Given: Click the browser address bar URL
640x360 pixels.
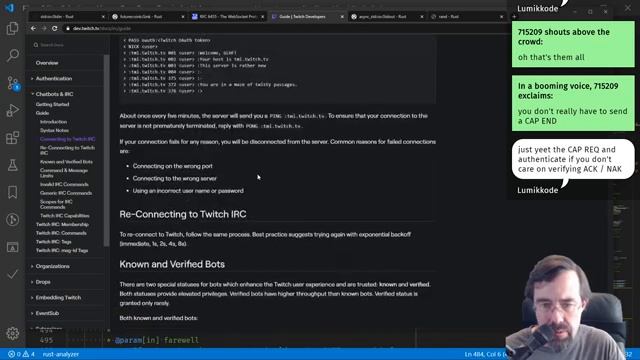Looking at the screenshot, I should pyautogui.click(x=102, y=29).
